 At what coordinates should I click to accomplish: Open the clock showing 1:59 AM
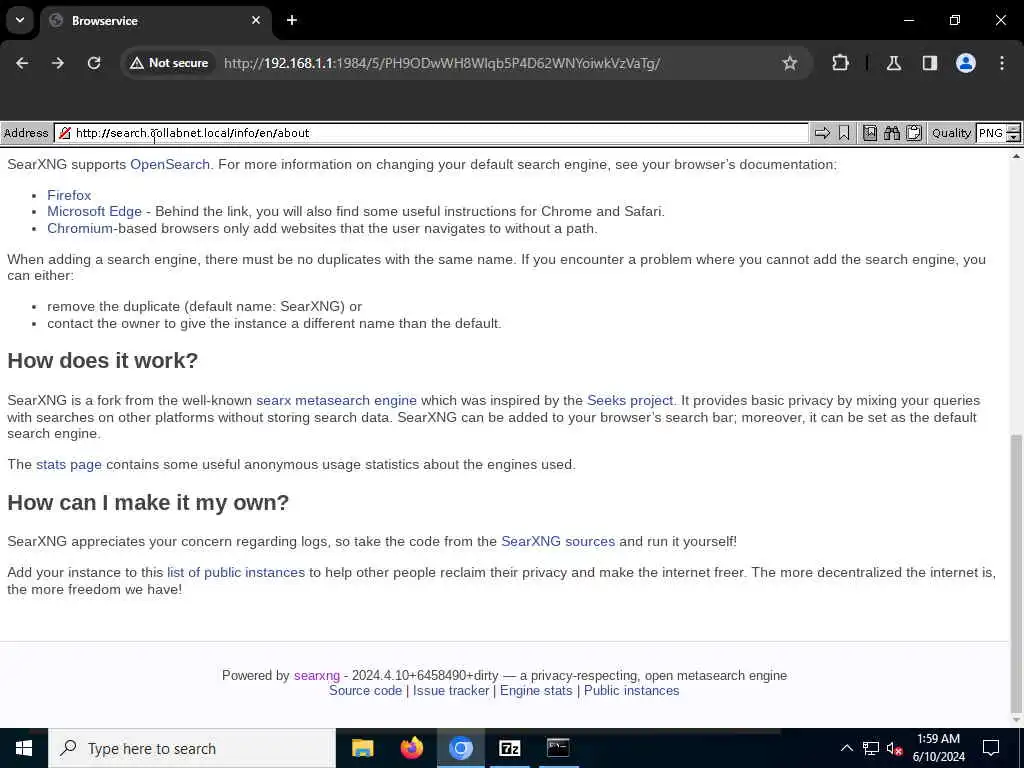click(938, 748)
